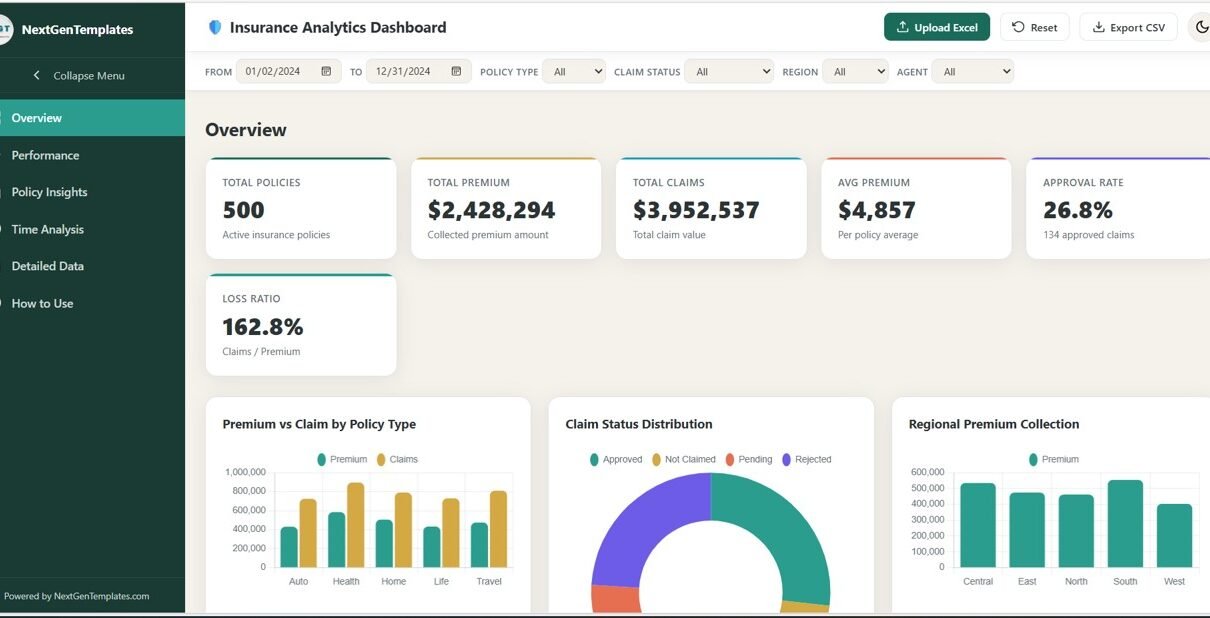Expand the Agent filter dropdown
The height and width of the screenshot is (618, 1210).
point(972,72)
